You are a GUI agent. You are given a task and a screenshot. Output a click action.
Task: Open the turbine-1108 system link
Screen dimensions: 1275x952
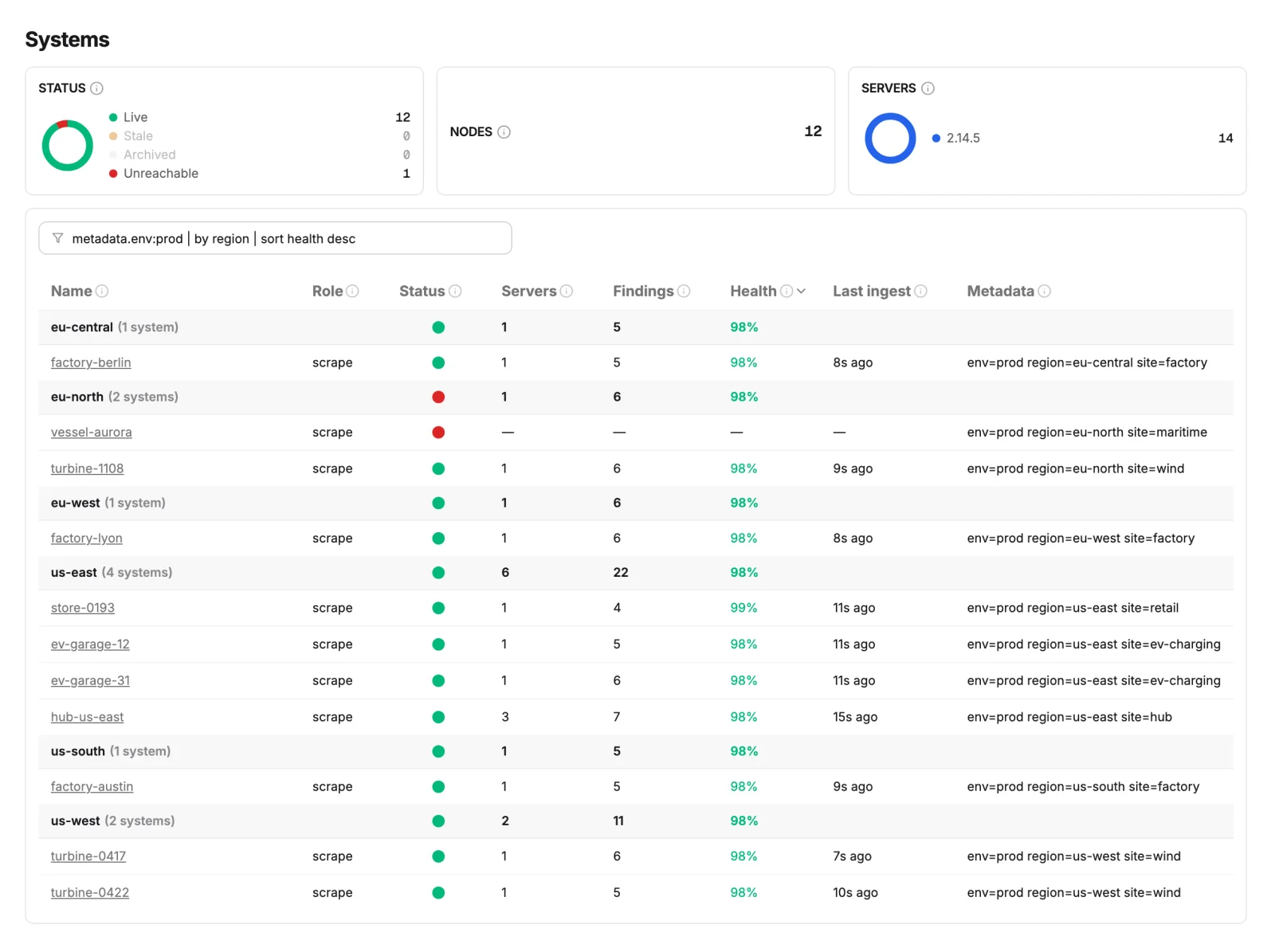click(88, 468)
